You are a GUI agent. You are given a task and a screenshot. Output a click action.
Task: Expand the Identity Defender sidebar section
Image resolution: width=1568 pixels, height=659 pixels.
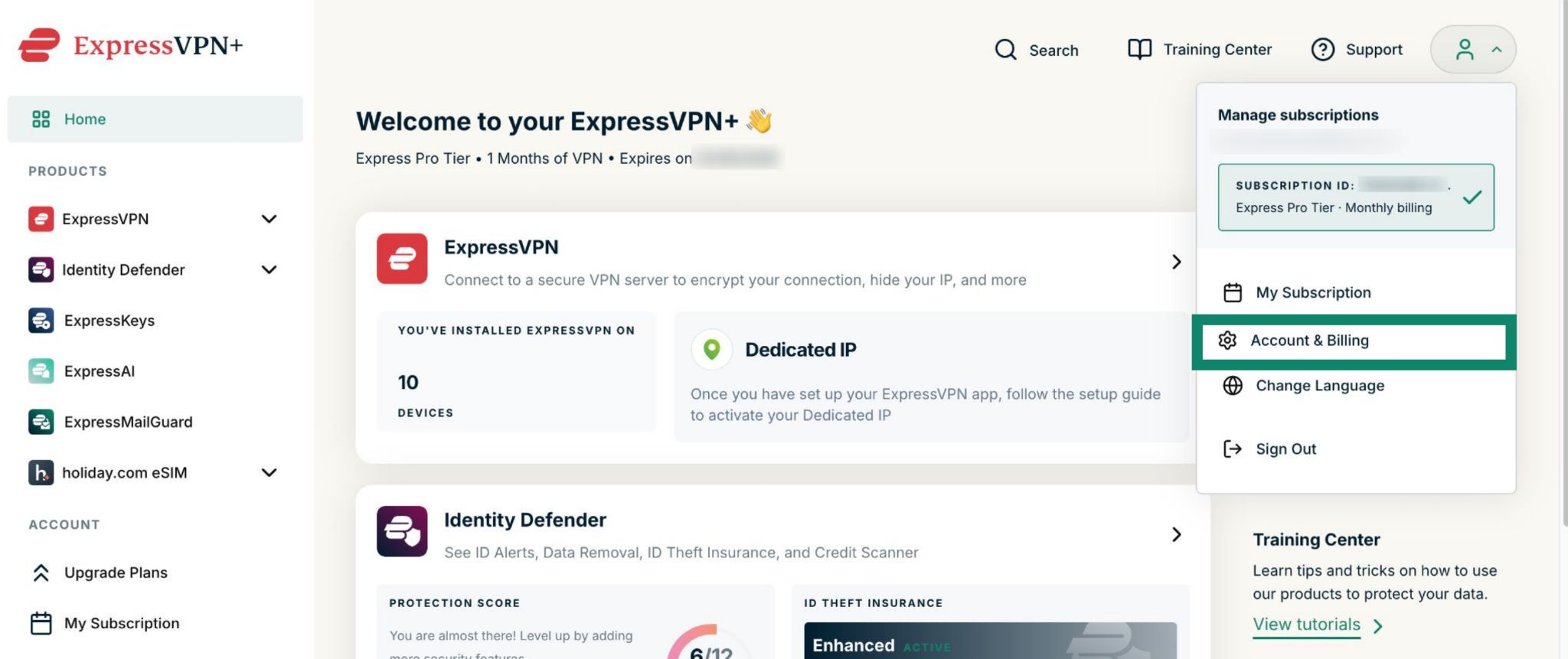(269, 269)
